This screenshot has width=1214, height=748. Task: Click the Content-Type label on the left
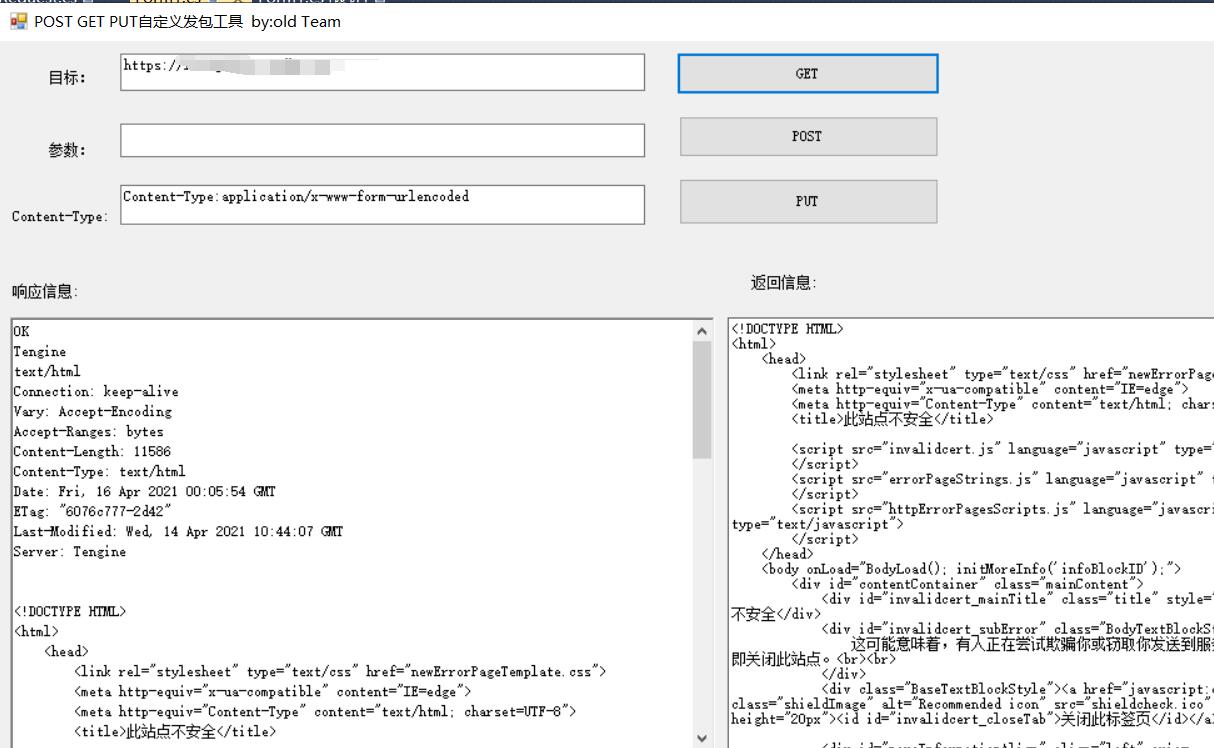pyautogui.click(x=60, y=216)
